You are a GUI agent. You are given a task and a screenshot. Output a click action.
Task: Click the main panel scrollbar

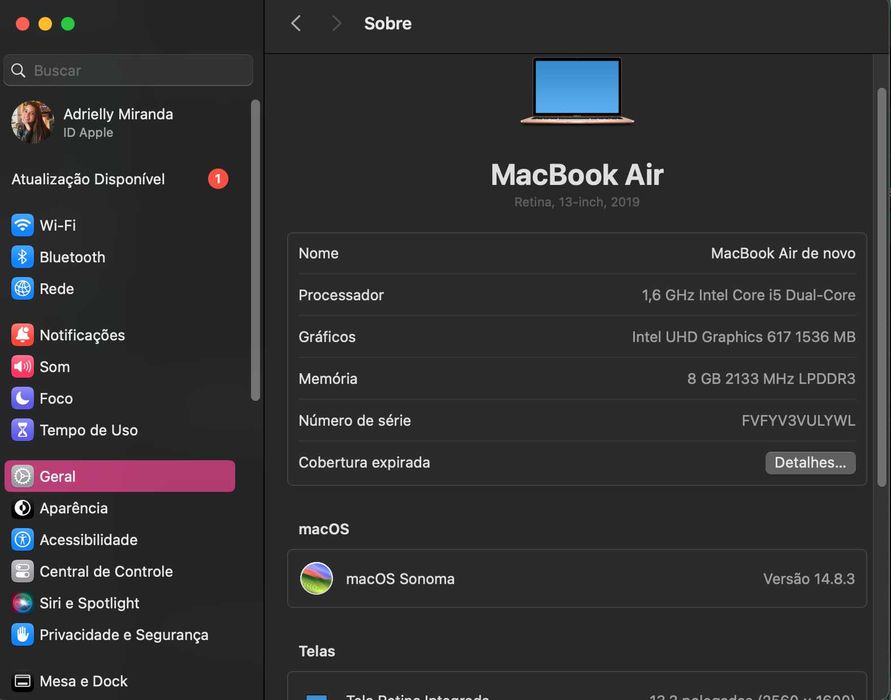point(881,287)
